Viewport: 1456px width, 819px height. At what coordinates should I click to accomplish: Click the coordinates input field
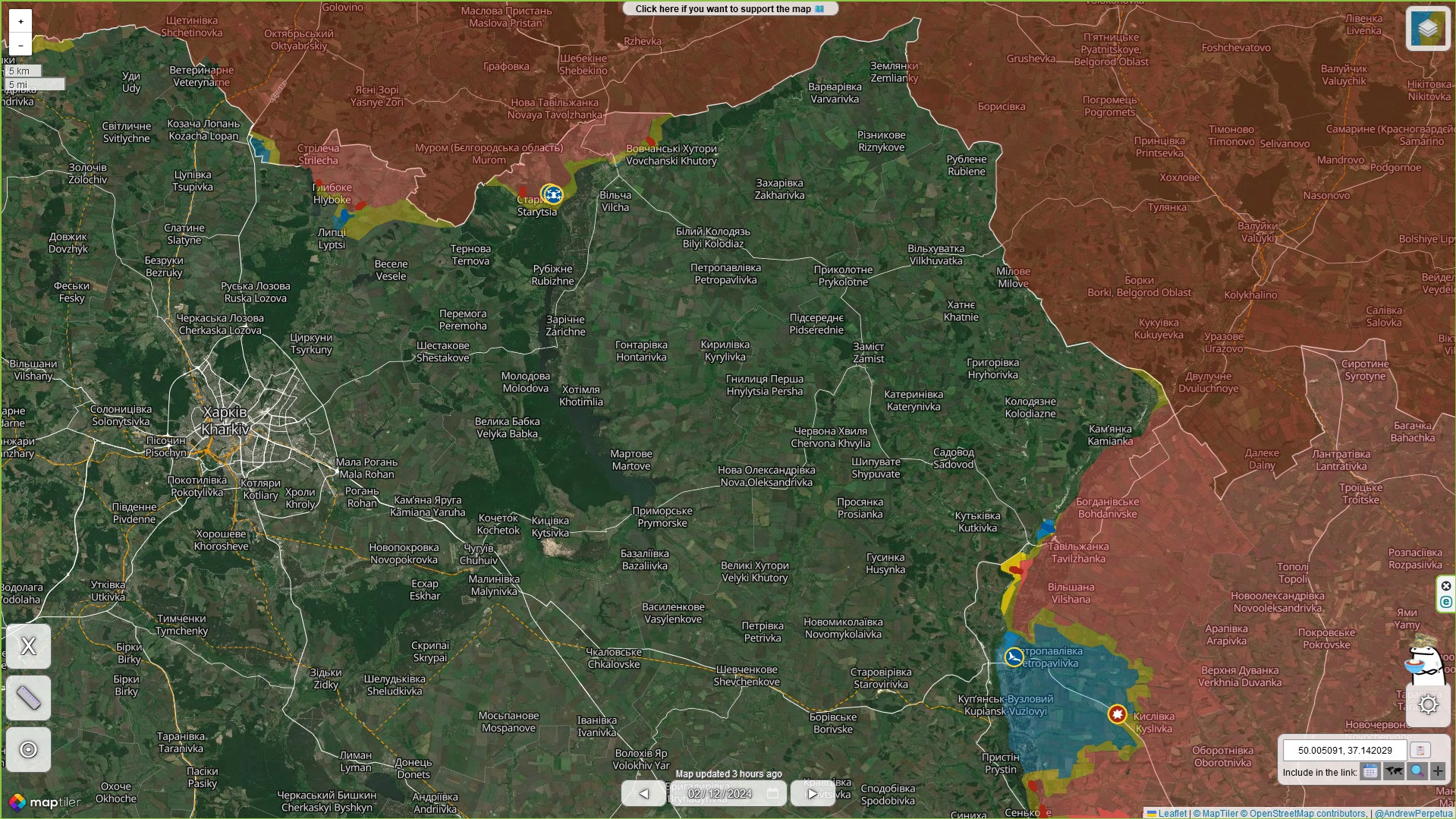(x=1344, y=751)
